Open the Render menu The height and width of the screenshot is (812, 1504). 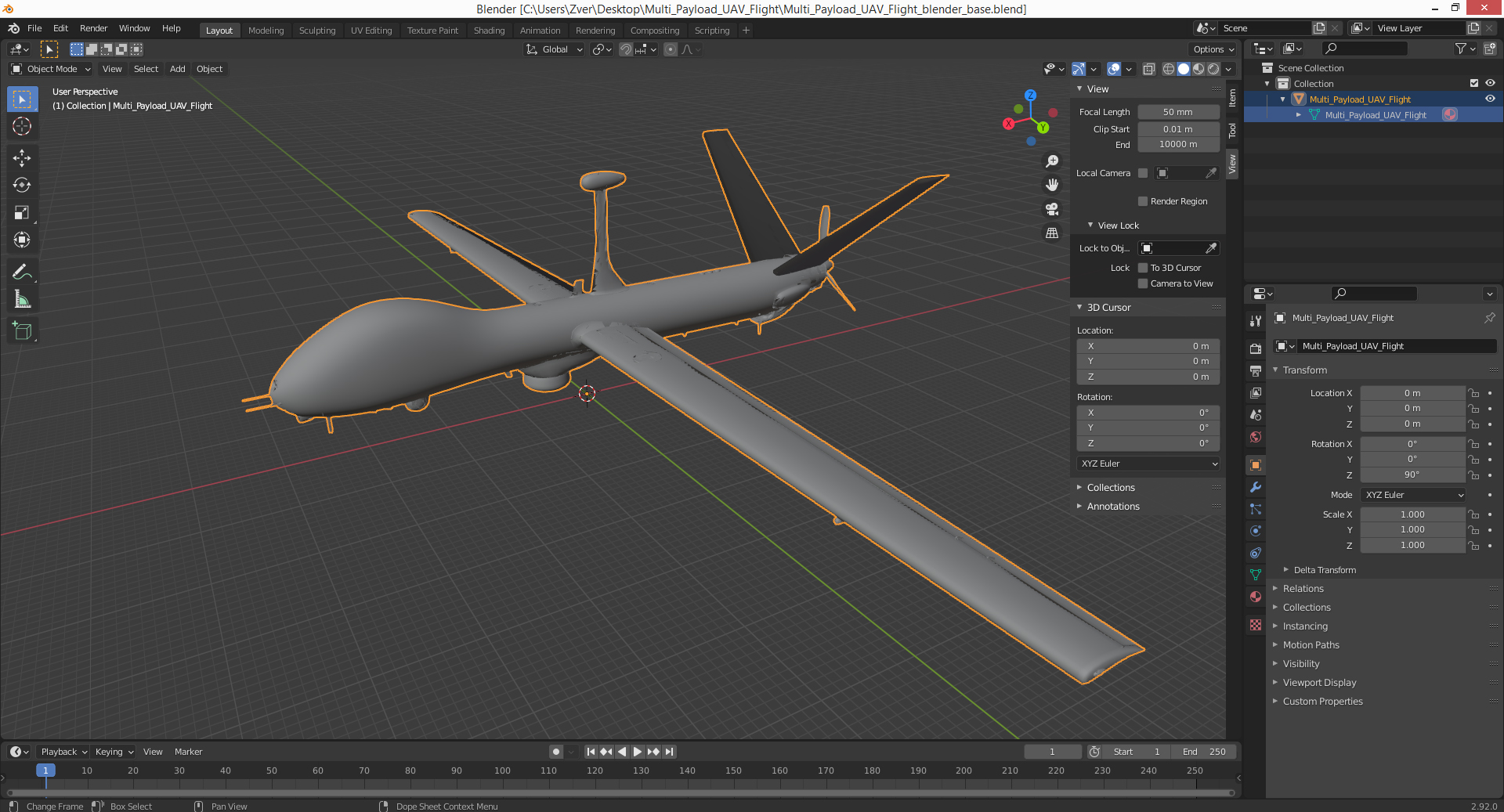click(x=93, y=28)
